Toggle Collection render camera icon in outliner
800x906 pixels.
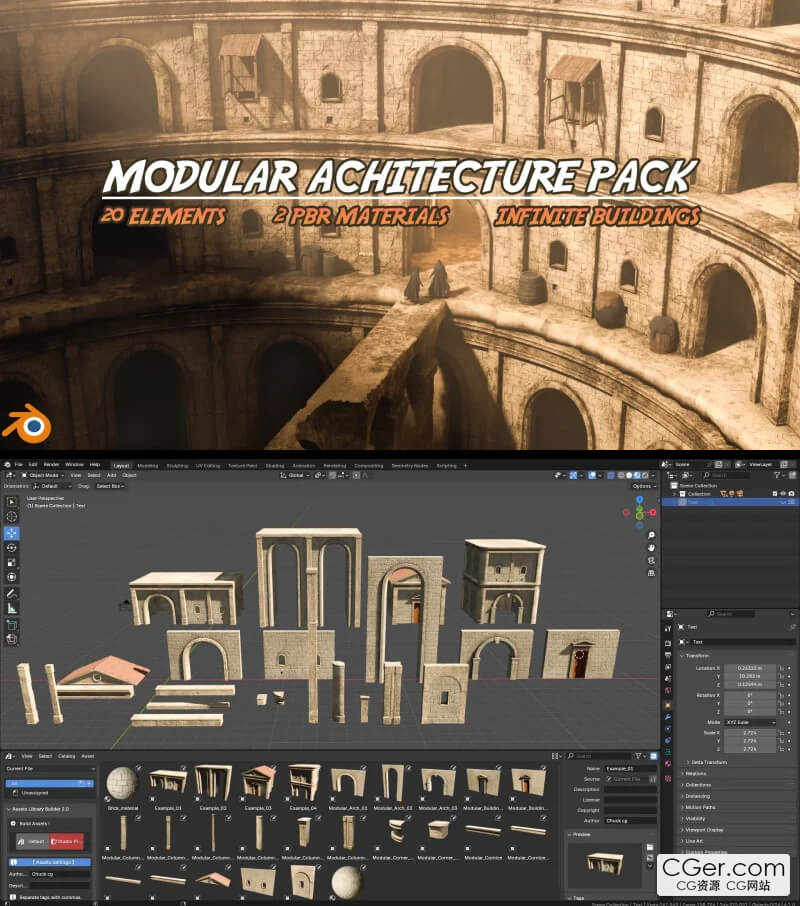click(791, 494)
